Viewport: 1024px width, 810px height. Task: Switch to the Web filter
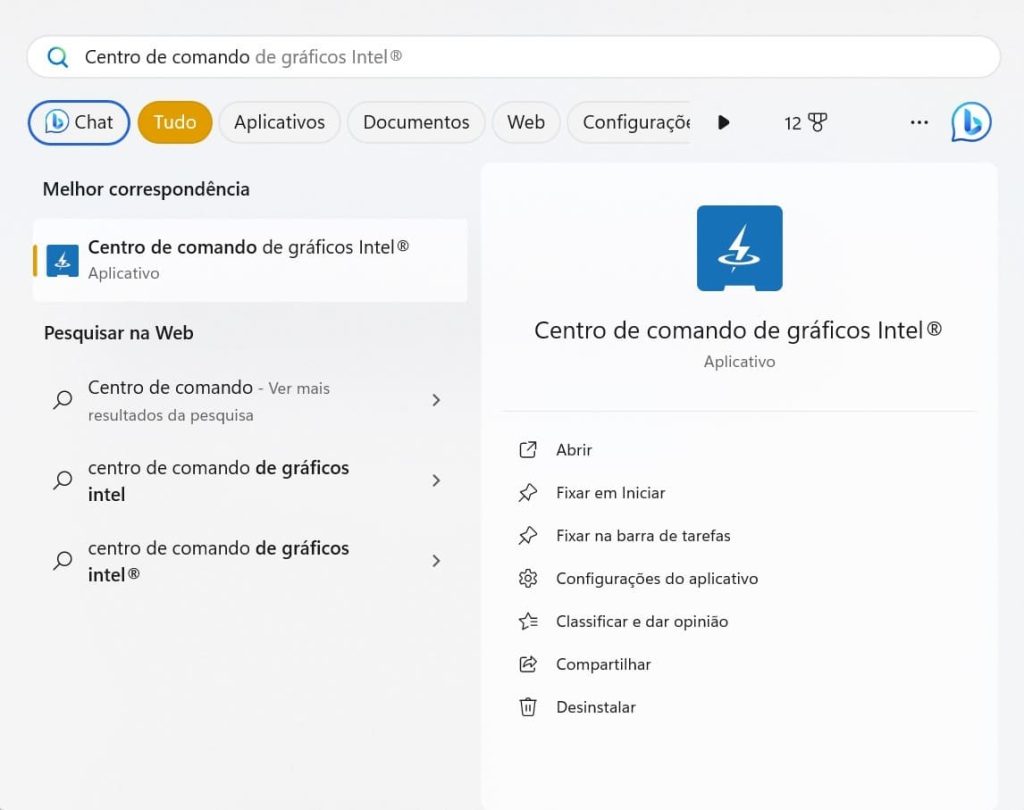tap(526, 122)
